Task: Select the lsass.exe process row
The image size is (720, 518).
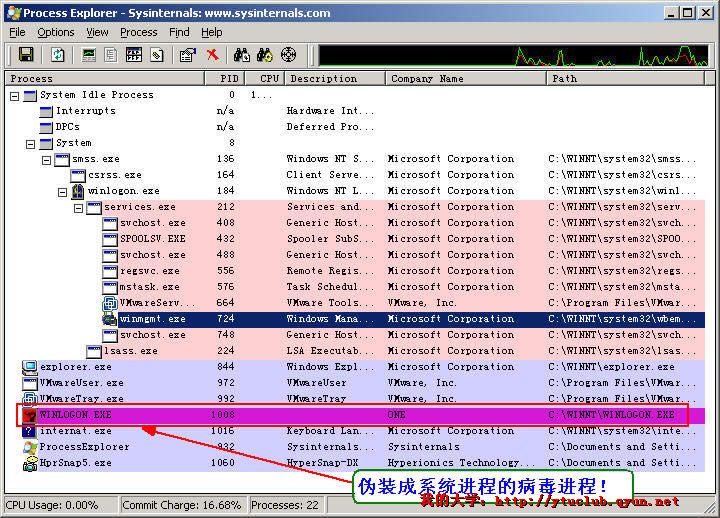Action: point(131,351)
